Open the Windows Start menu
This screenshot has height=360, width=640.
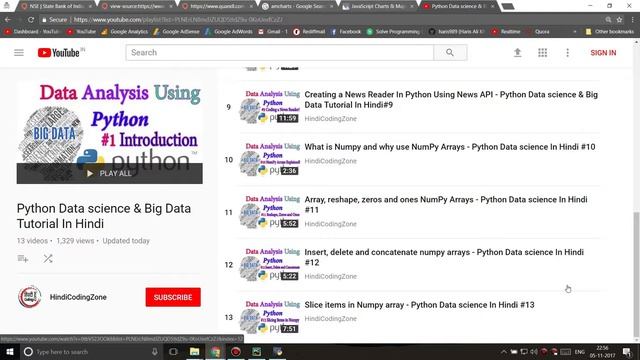pos(10,351)
